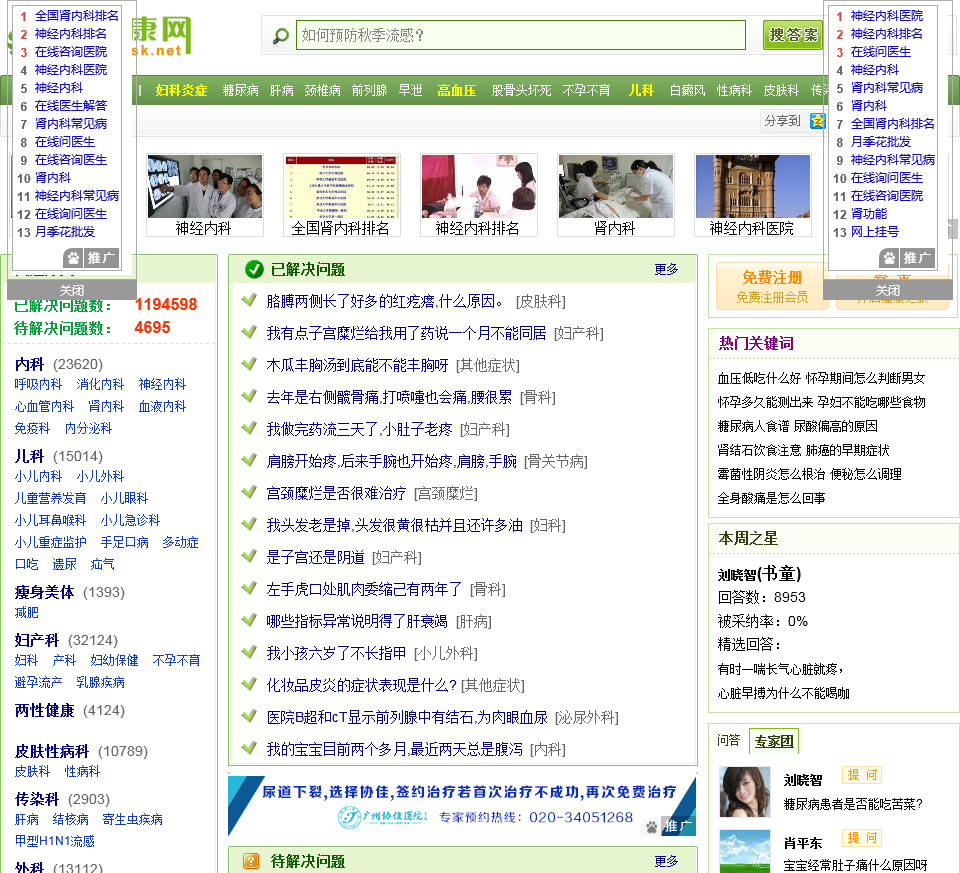Viewport: 960px width, 873px height.
Task: Open 甲型H1N1流感 subcategory
Action: 54,841
